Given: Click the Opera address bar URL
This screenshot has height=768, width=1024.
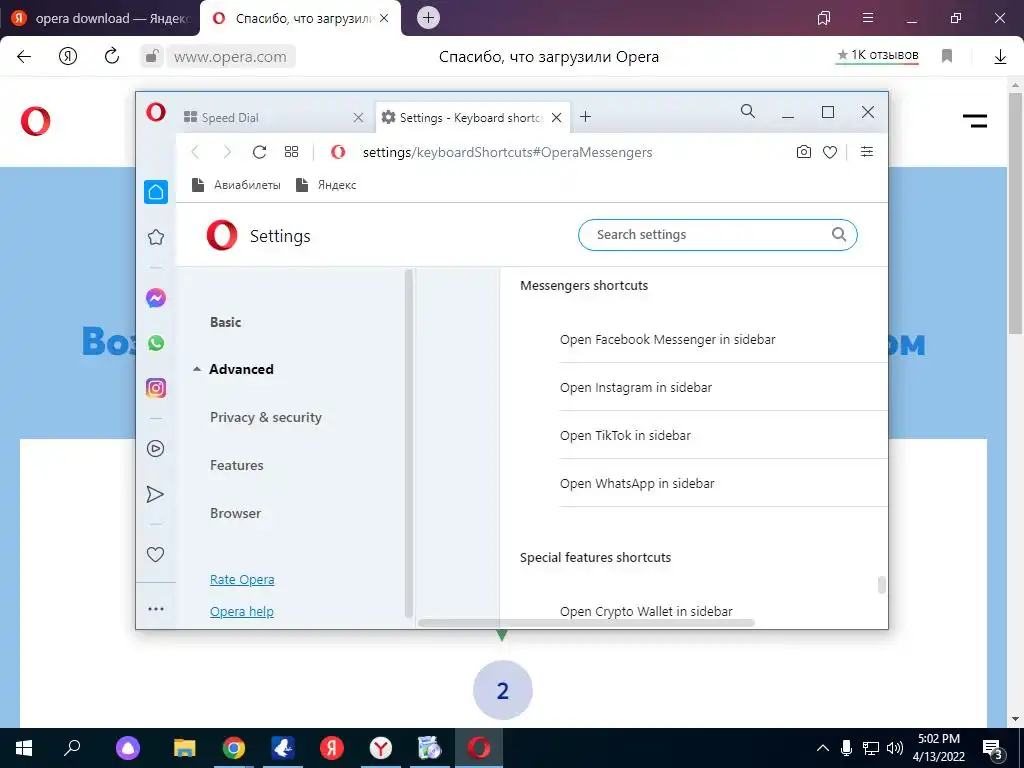Looking at the screenshot, I should coord(507,152).
